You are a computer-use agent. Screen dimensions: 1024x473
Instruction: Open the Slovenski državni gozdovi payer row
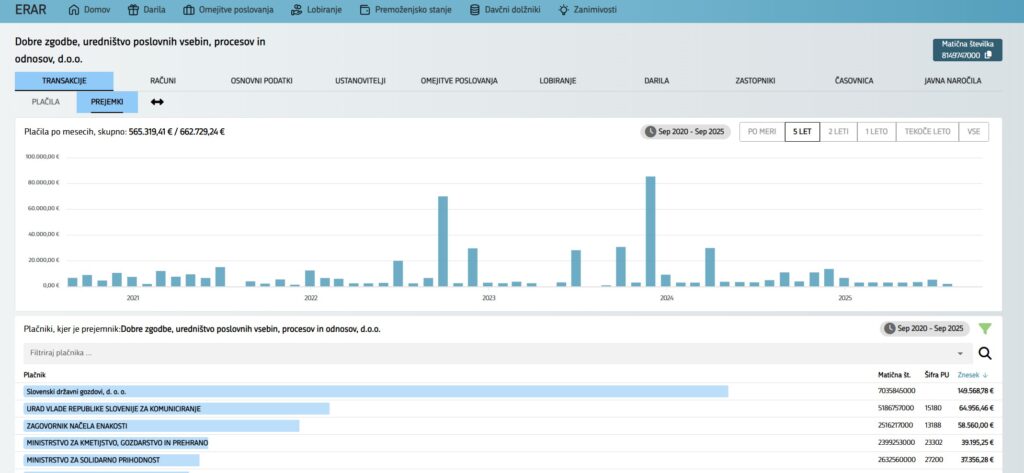[x=76, y=391]
